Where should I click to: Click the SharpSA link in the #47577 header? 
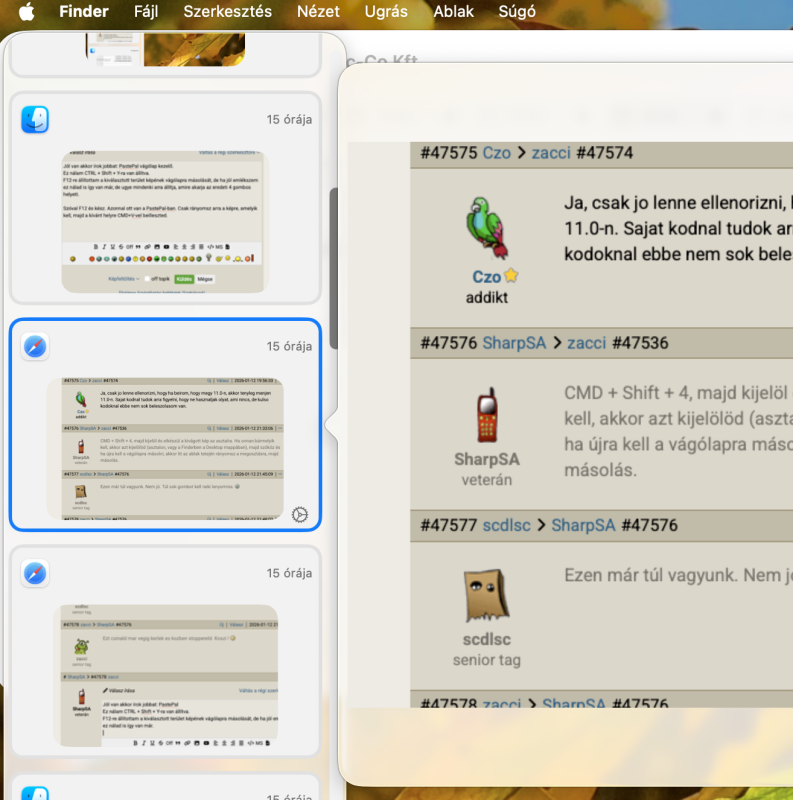(x=583, y=525)
